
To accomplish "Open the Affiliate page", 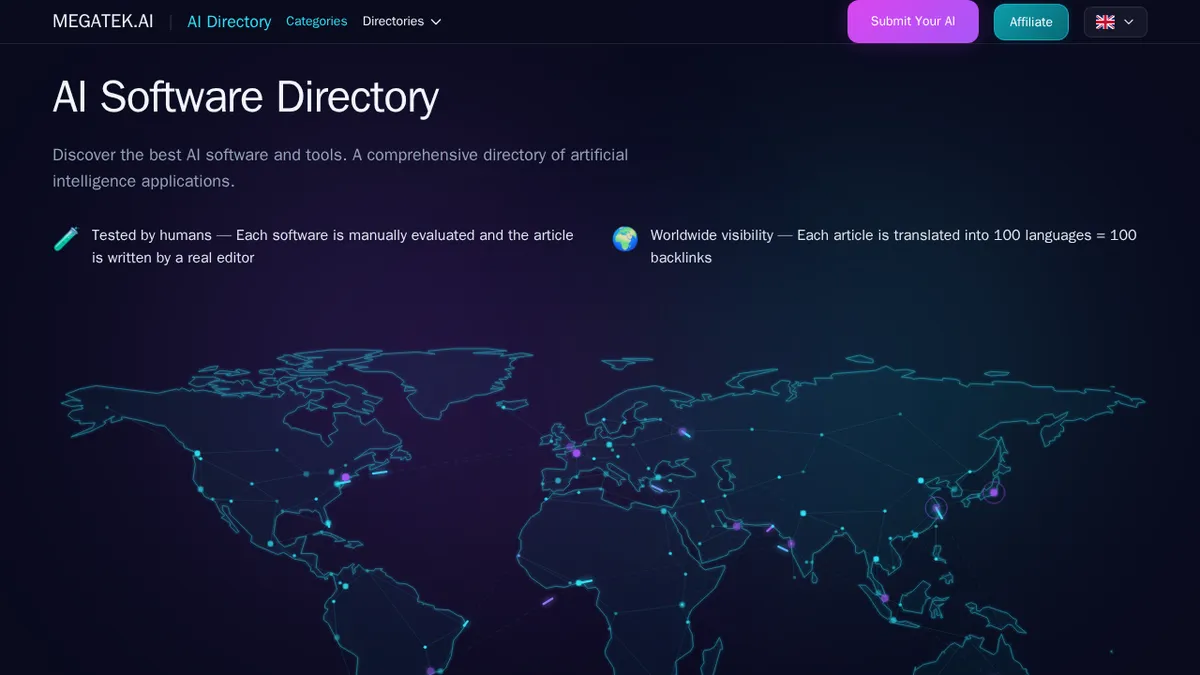I will click(x=1031, y=21).
